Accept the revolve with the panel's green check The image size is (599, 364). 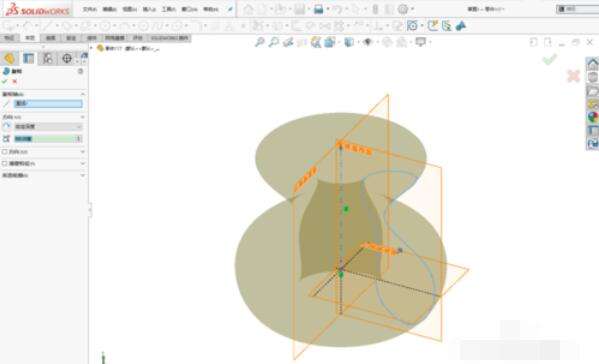coord(5,81)
